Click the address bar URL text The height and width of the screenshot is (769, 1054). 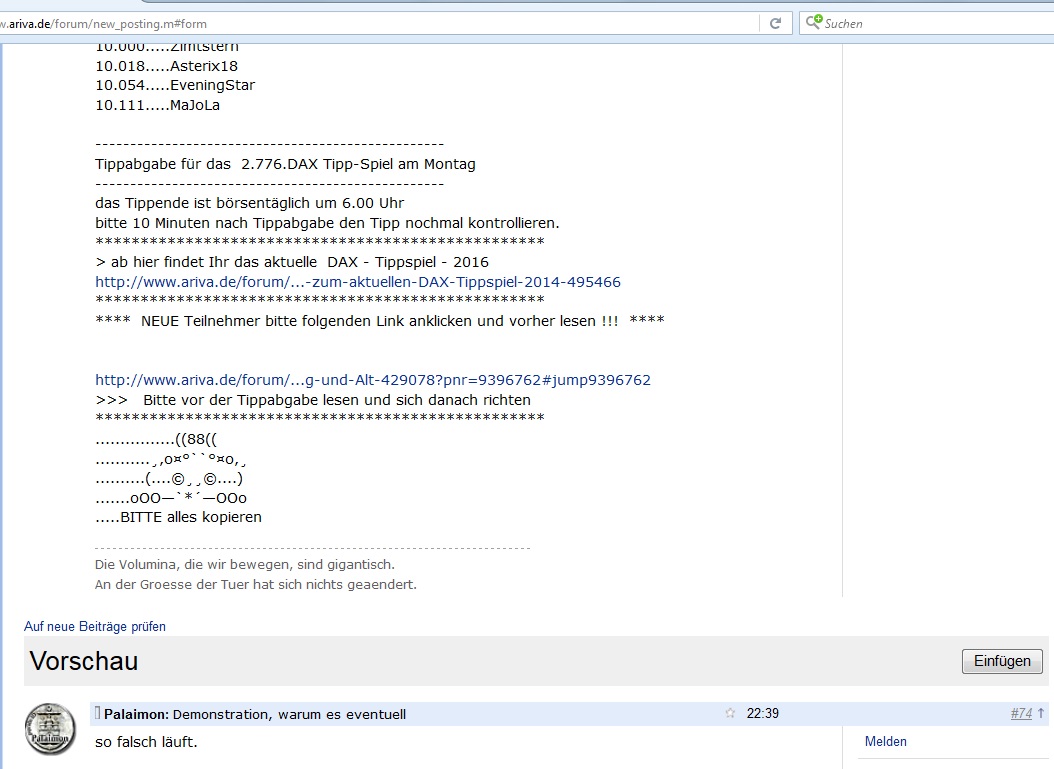pyautogui.click(x=103, y=24)
